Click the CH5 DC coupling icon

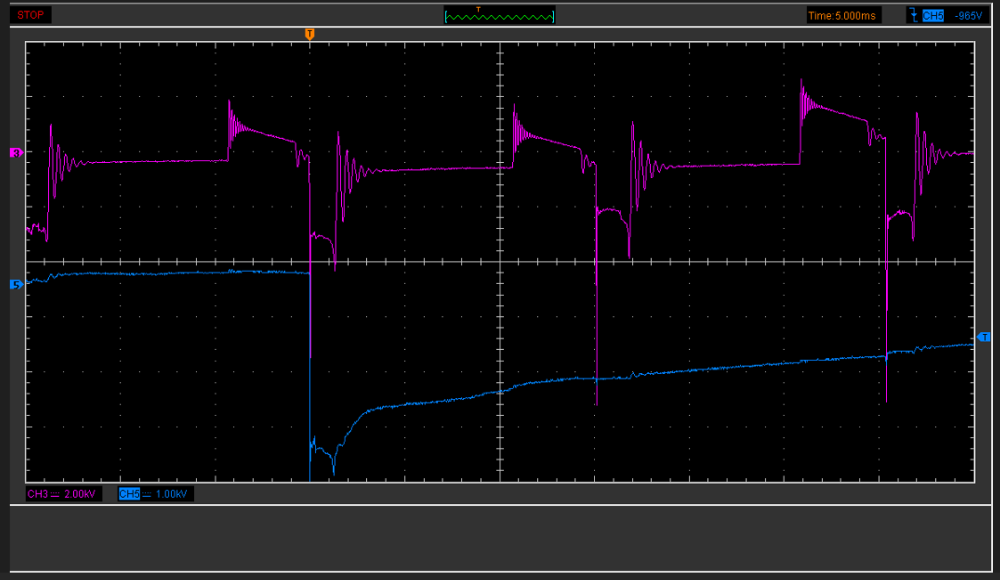pyautogui.click(x=146, y=494)
